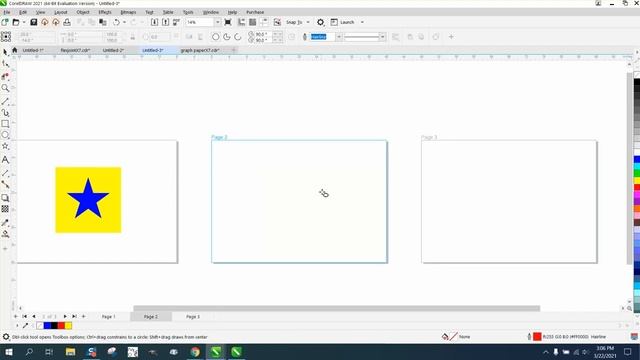Open the Purchase menu
Viewport: 640px width, 360px height.
[x=255, y=12]
